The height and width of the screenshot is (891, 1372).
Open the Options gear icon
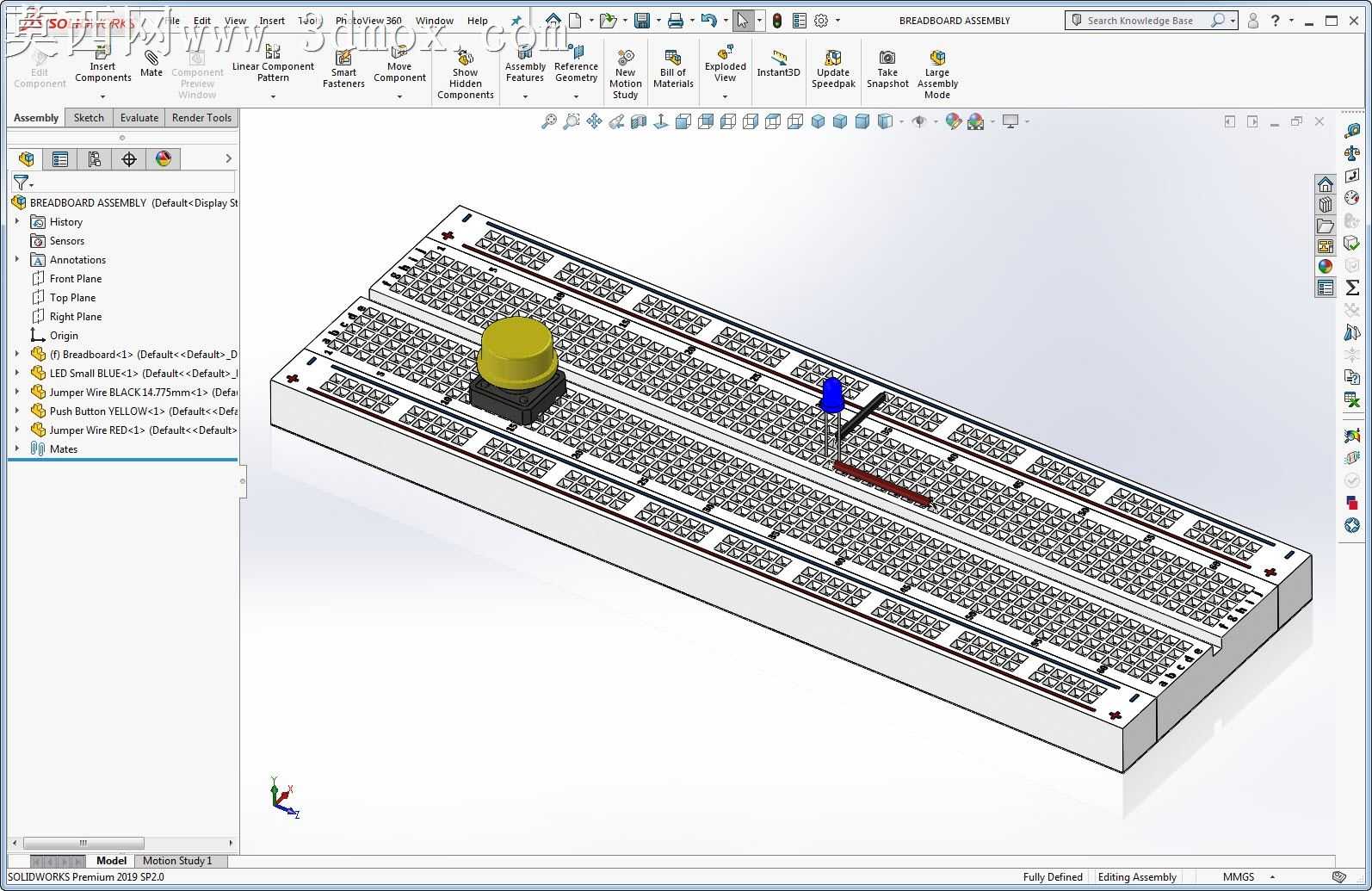coord(821,20)
